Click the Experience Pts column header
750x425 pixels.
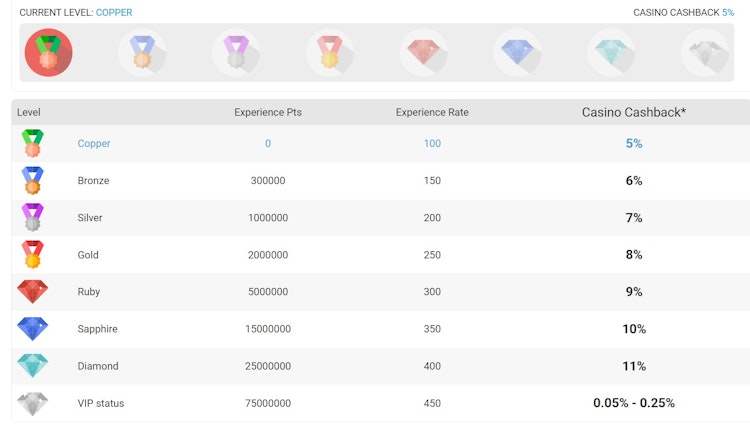(268, 112)
